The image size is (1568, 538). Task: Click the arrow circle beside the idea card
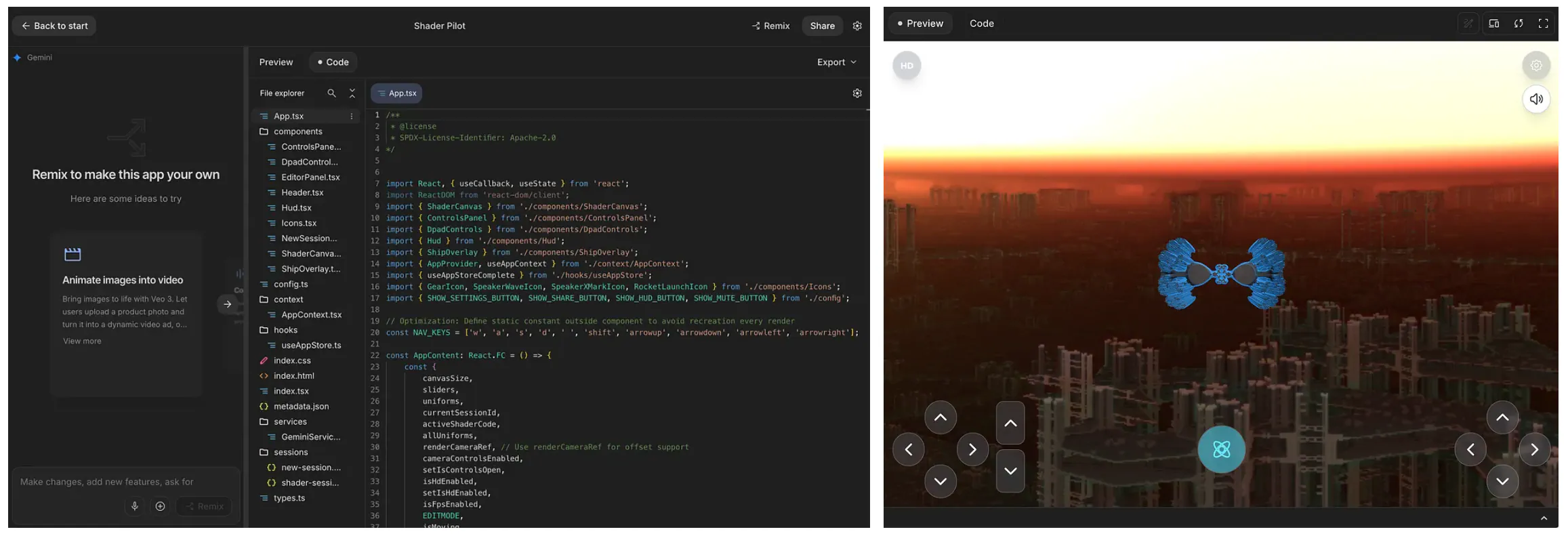tap(228, 304)
